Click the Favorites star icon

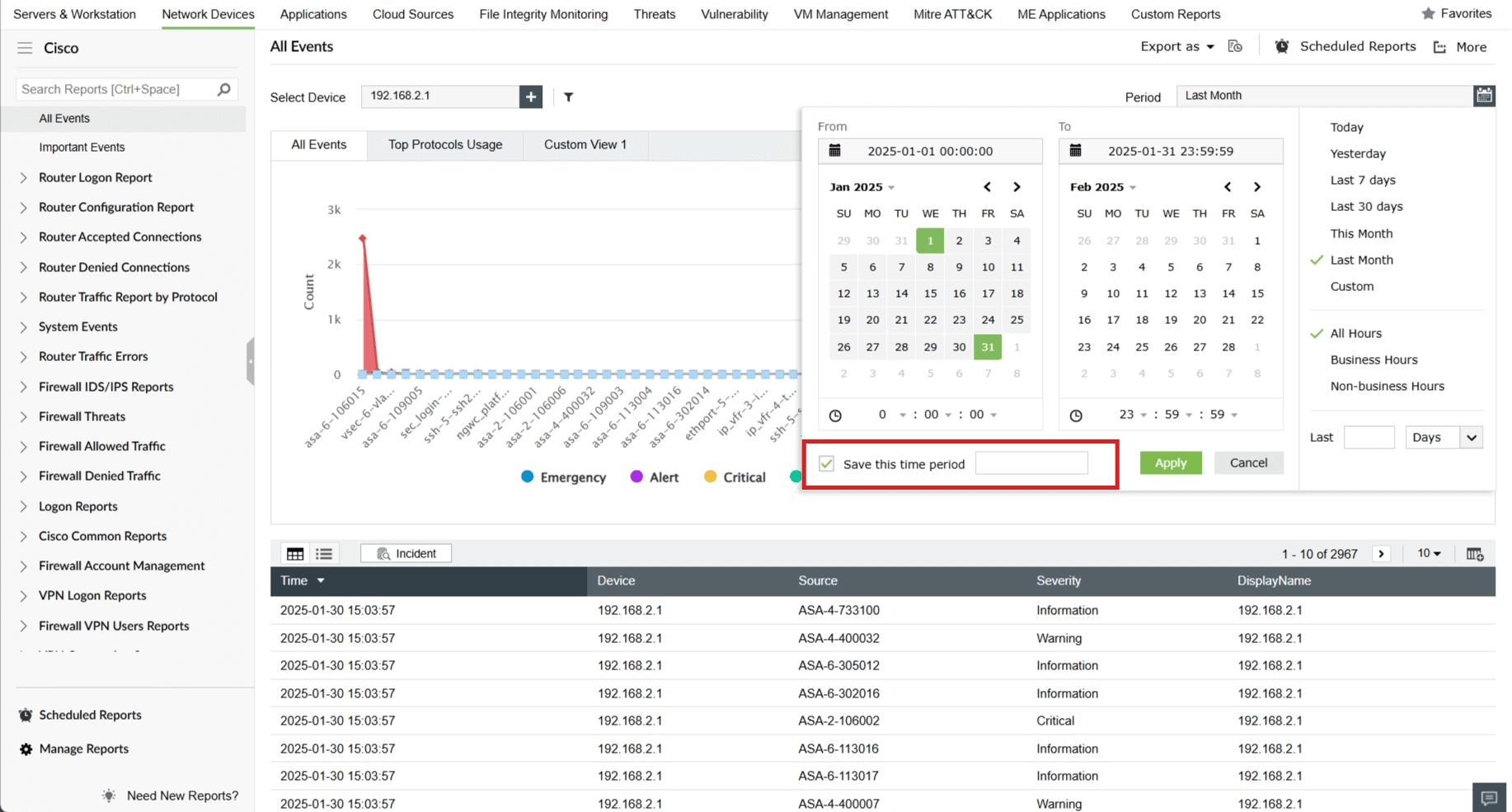(x=1428, y=14)
